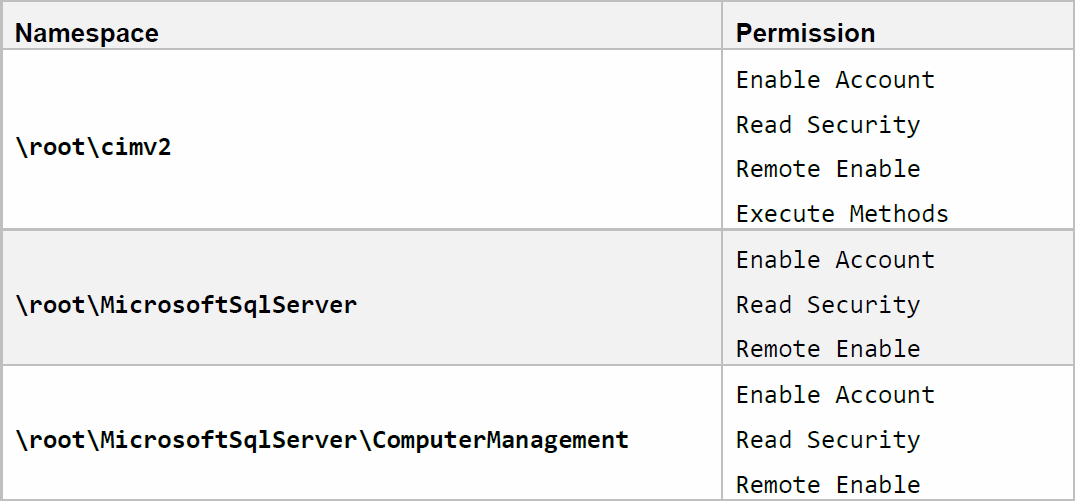
Task: Click the word Methods in Execute Methods
Action: [x=899, y=214]
